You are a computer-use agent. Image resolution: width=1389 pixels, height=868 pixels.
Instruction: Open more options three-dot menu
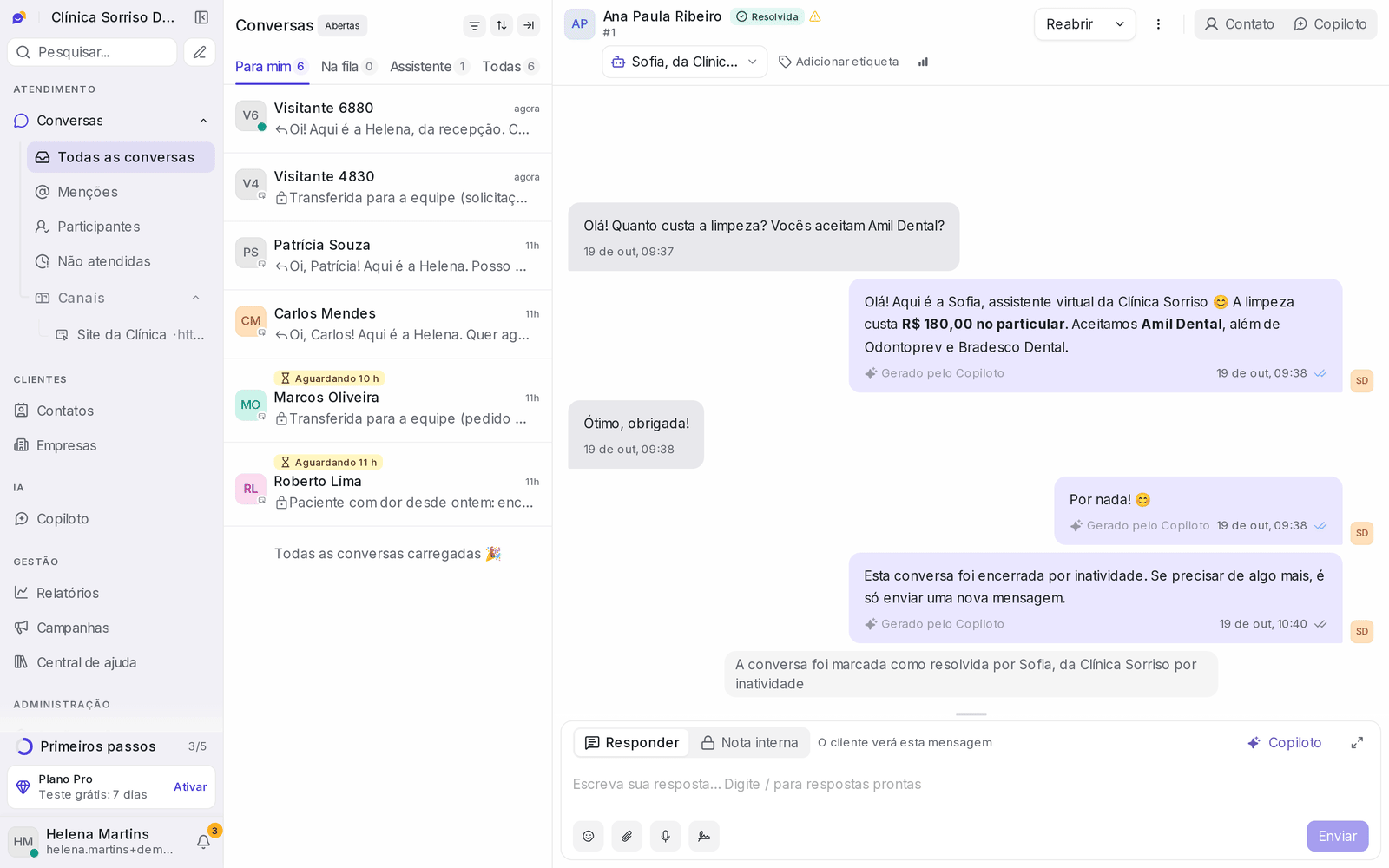click(x=1158, y=24)
